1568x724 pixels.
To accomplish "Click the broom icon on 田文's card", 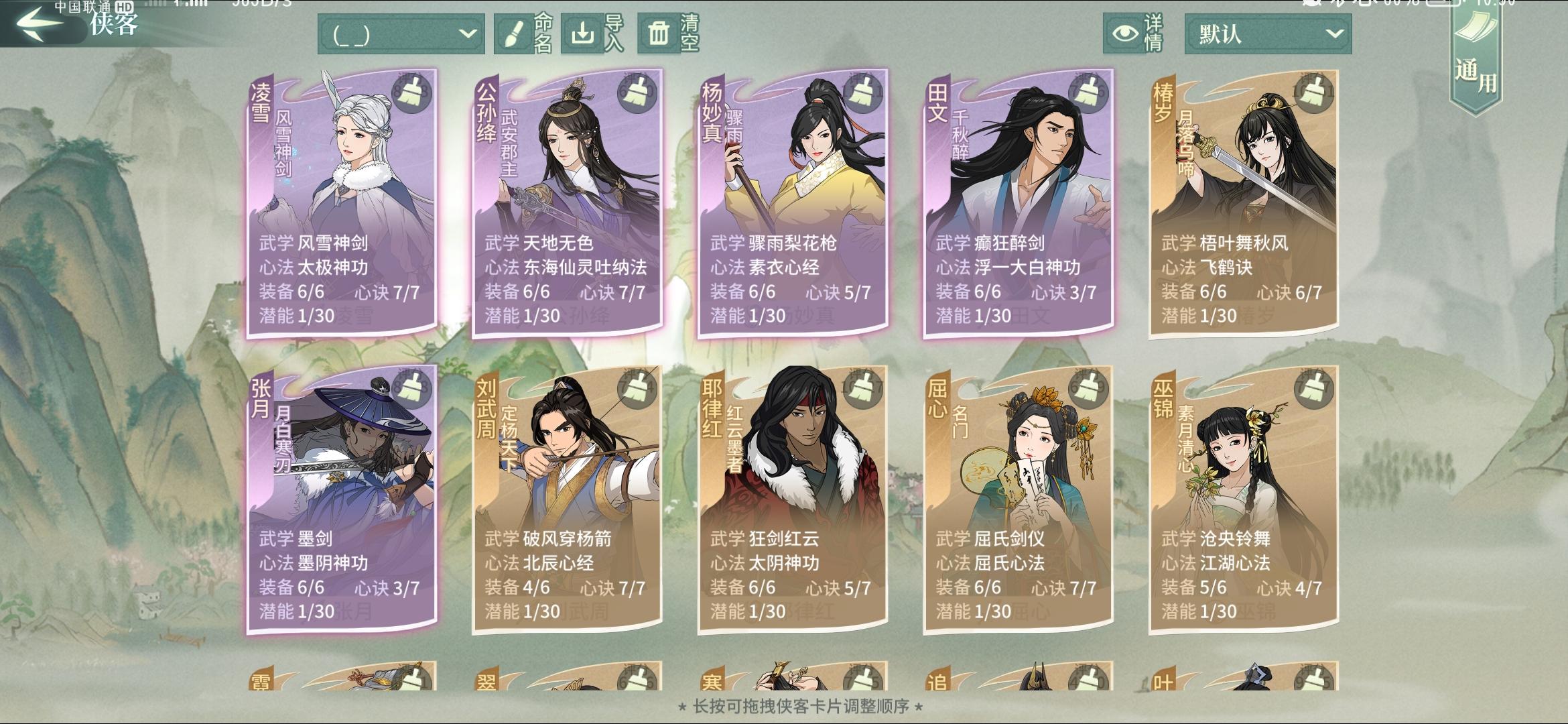I will coord(1090,93).
